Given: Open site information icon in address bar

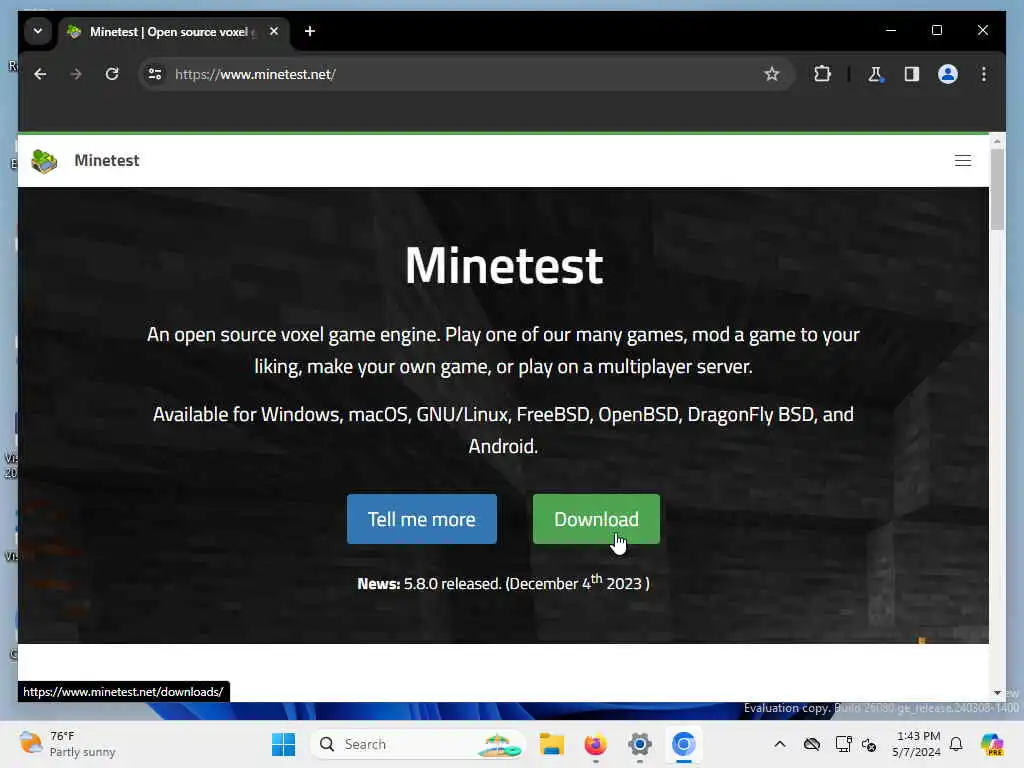Looking at the screenshot, I should click(x=155, y=74).
